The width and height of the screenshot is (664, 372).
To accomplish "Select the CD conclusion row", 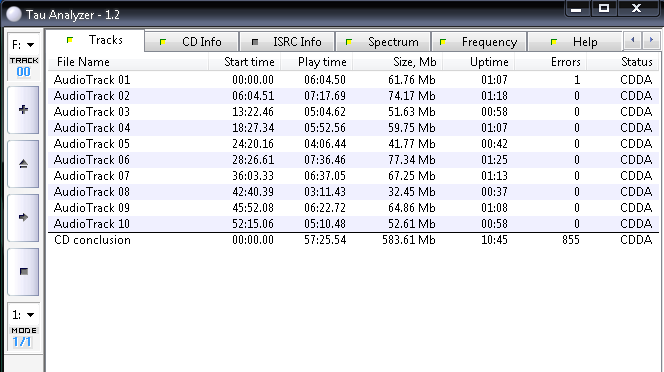I will 353,240.
